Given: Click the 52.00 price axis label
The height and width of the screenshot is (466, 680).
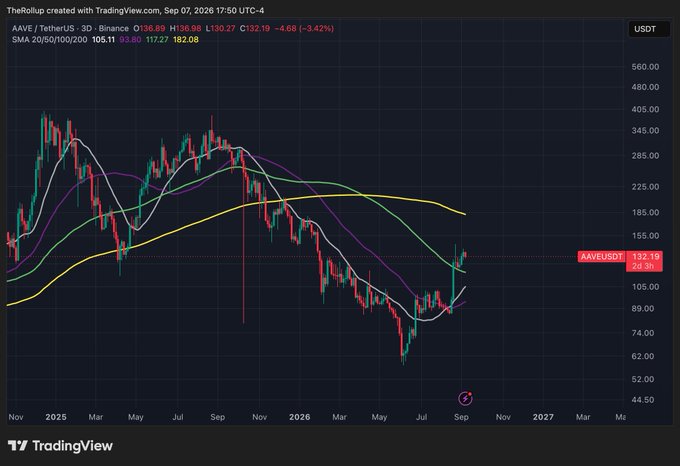Looking at the screenshot, I should point(645,379).
